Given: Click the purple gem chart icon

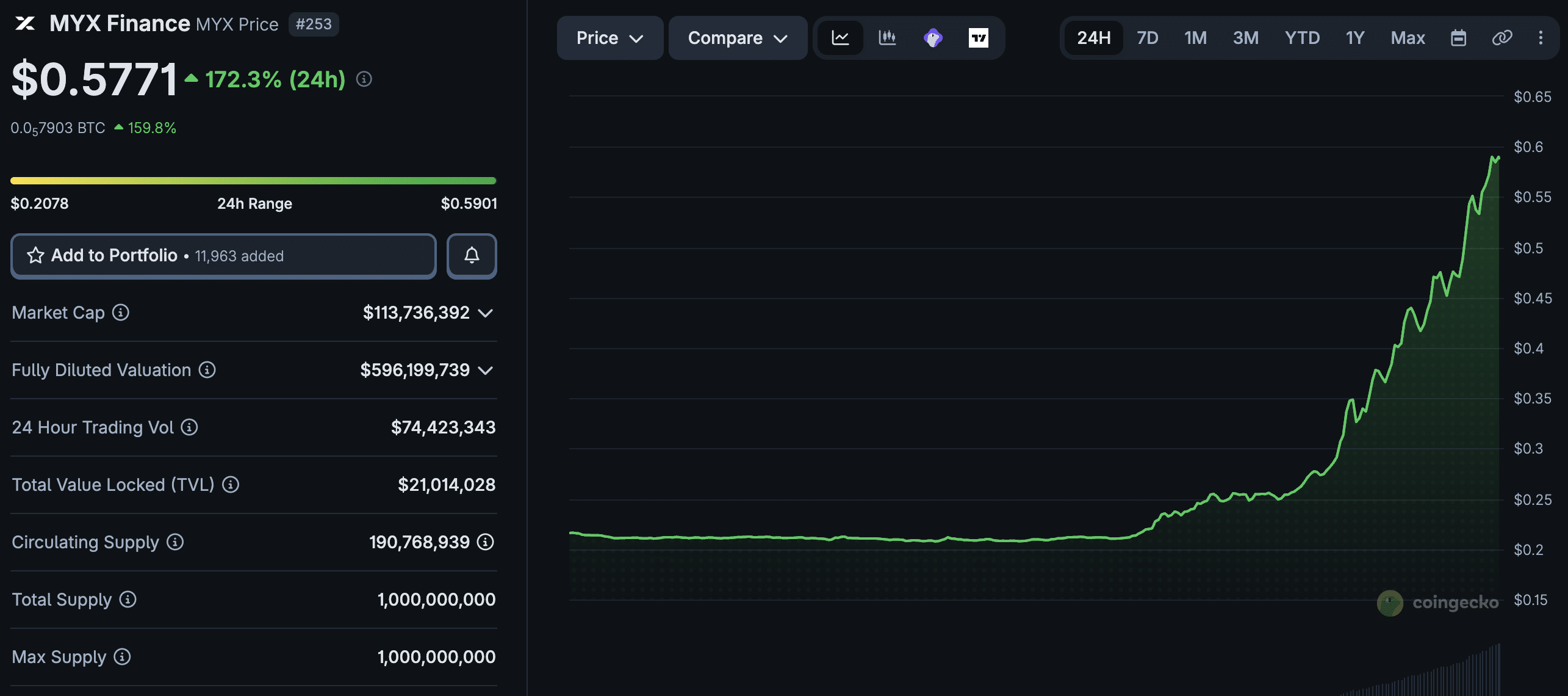Looking at the screenshot, I should (933, 38).
